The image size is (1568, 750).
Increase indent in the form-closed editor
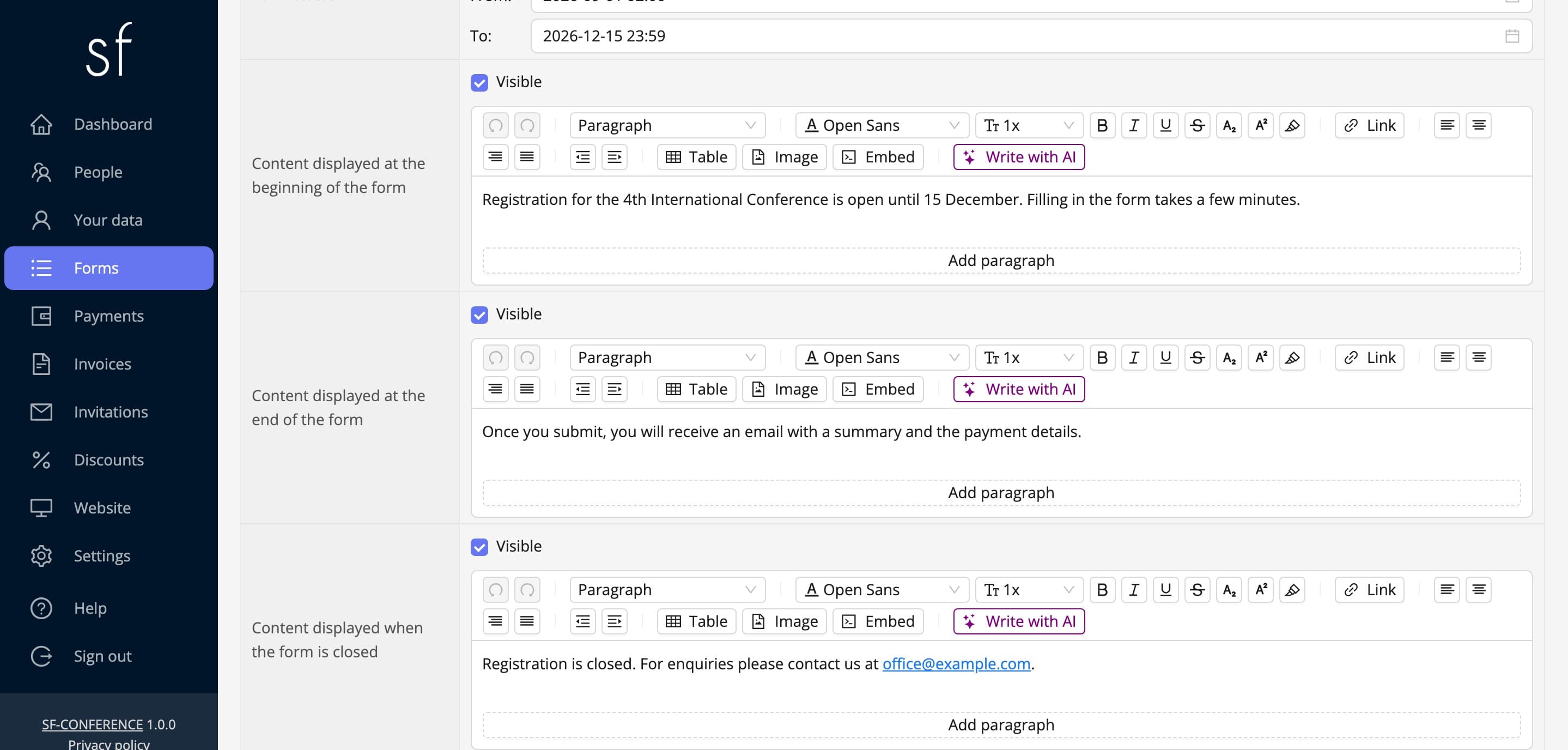pos(615,621)
